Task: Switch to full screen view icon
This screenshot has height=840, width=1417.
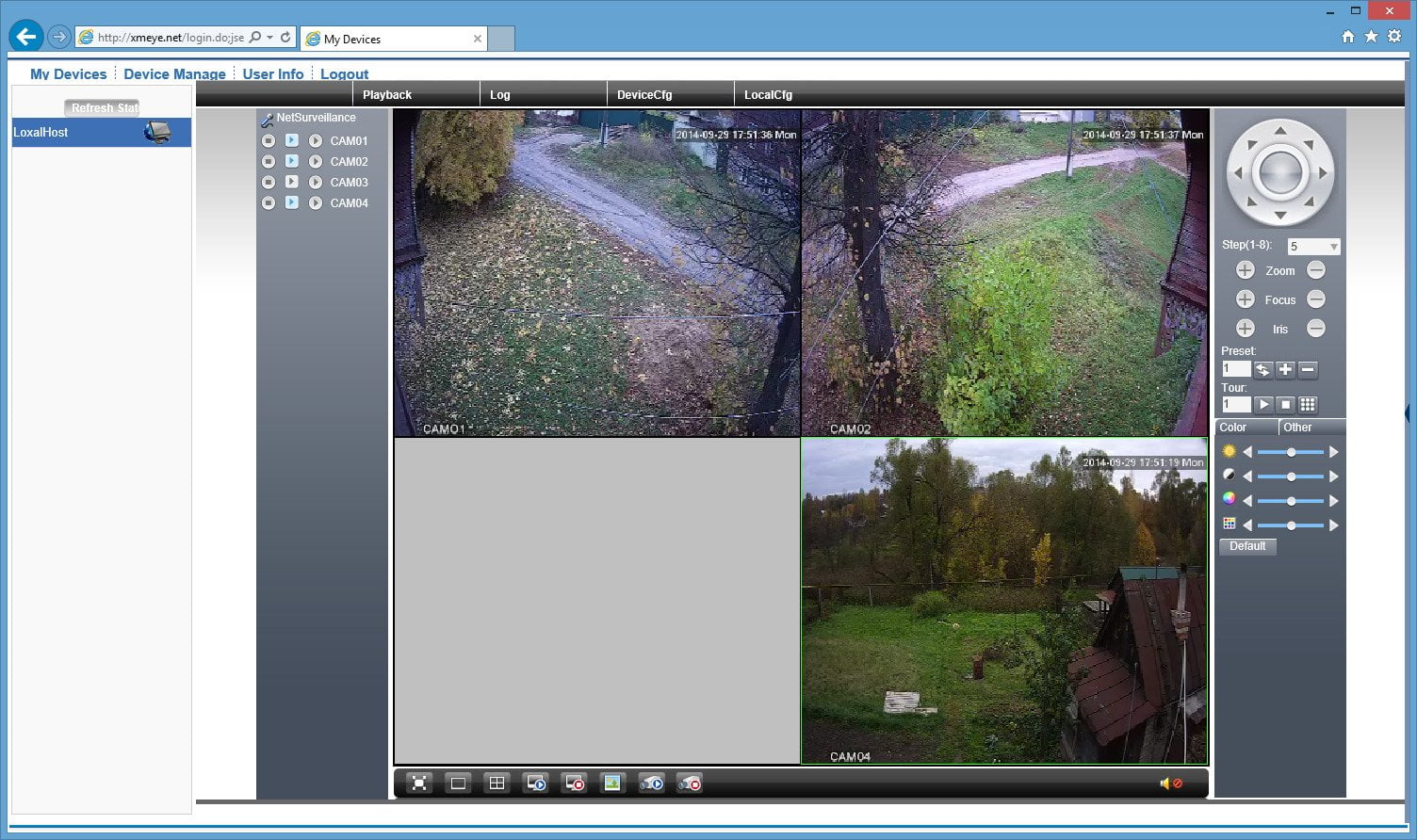Action: tap(419, 783)
